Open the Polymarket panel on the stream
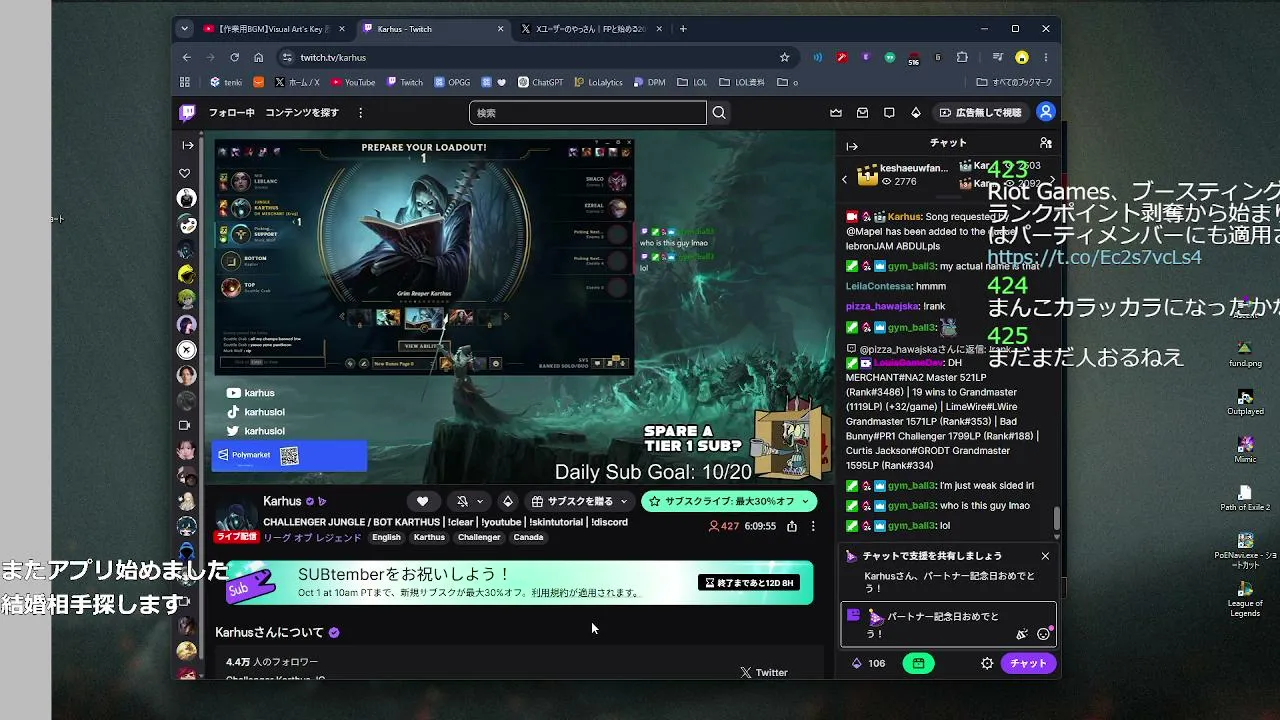Image resolution: width=1280 pixels, height=720 pixels. [289, 456]
